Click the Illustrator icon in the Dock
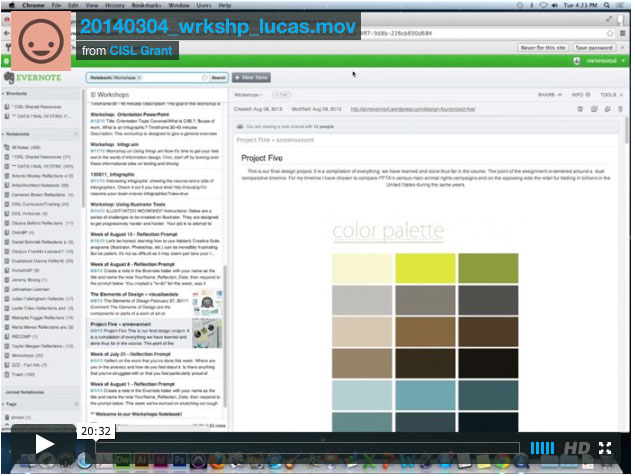Viewport: 635px width, 476px height. click(x=141, y=461)
